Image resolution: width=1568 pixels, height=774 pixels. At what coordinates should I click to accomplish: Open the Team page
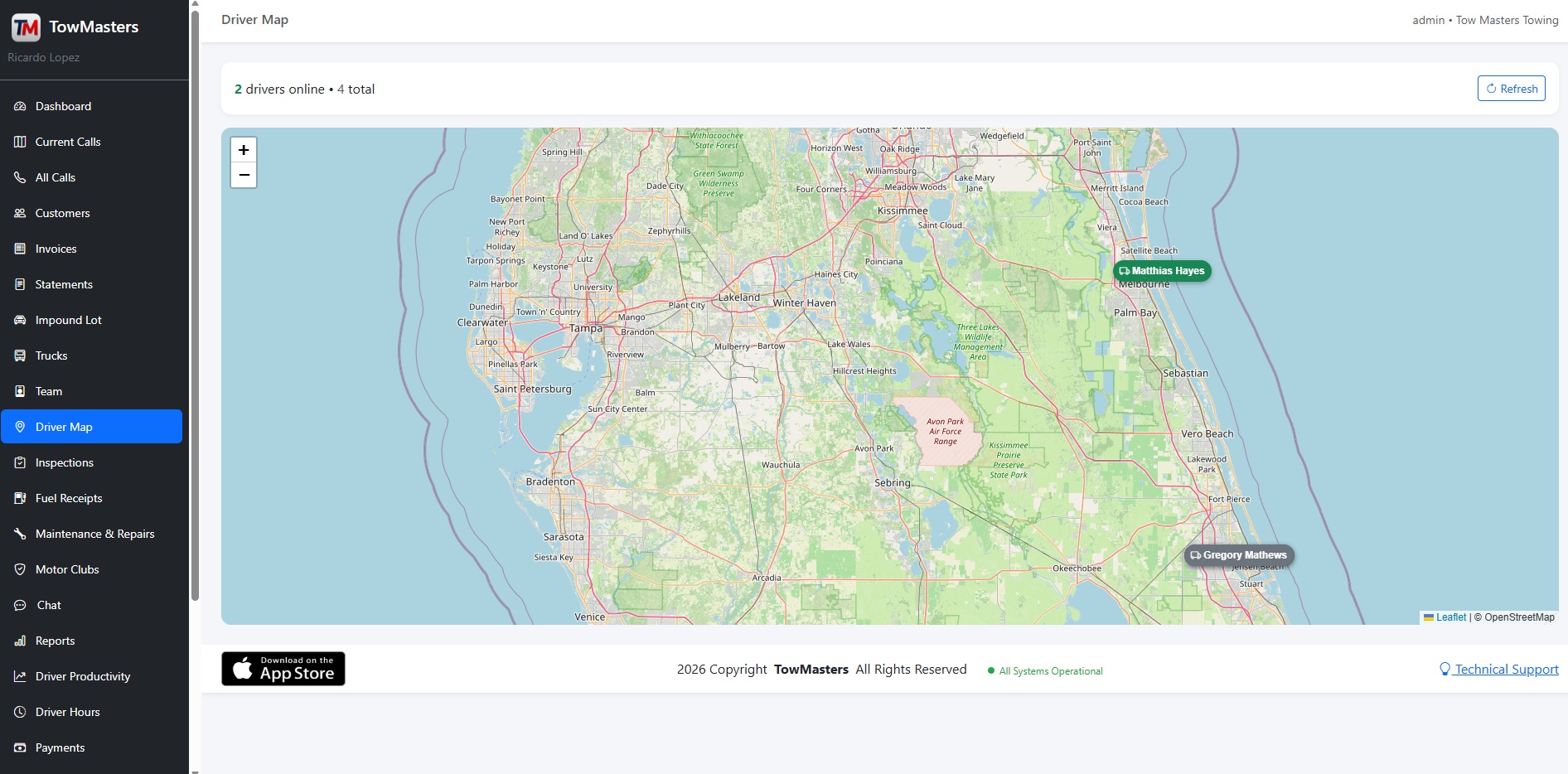(91, 391)
